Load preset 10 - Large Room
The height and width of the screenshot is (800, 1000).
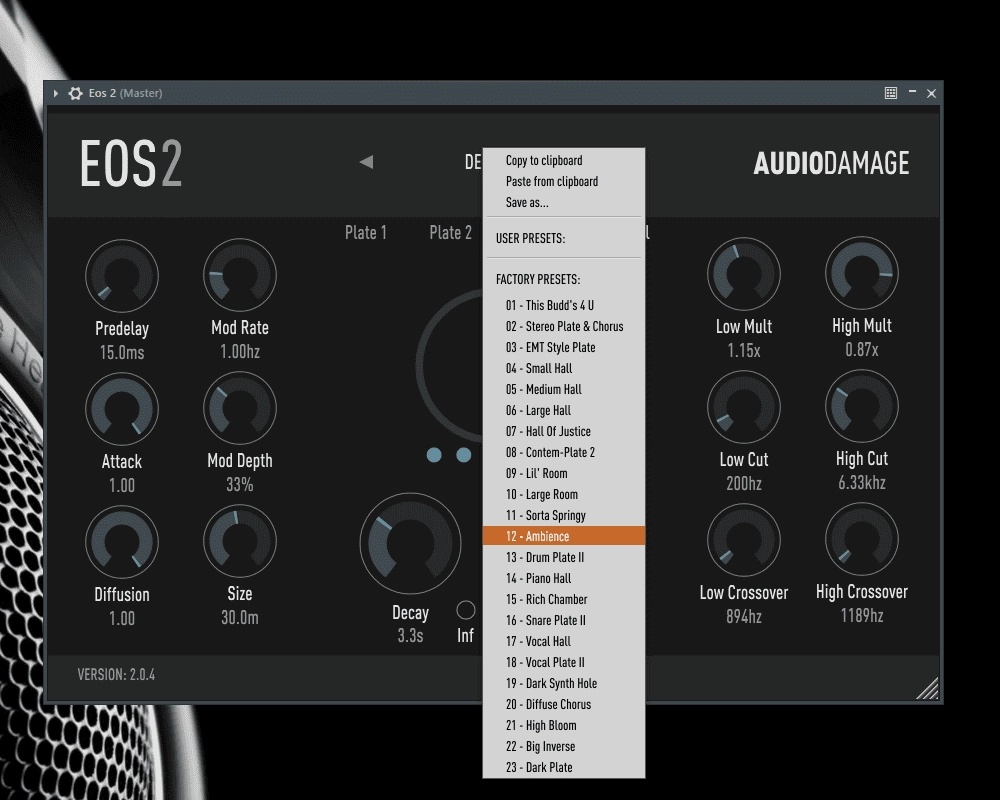[564, 494]
